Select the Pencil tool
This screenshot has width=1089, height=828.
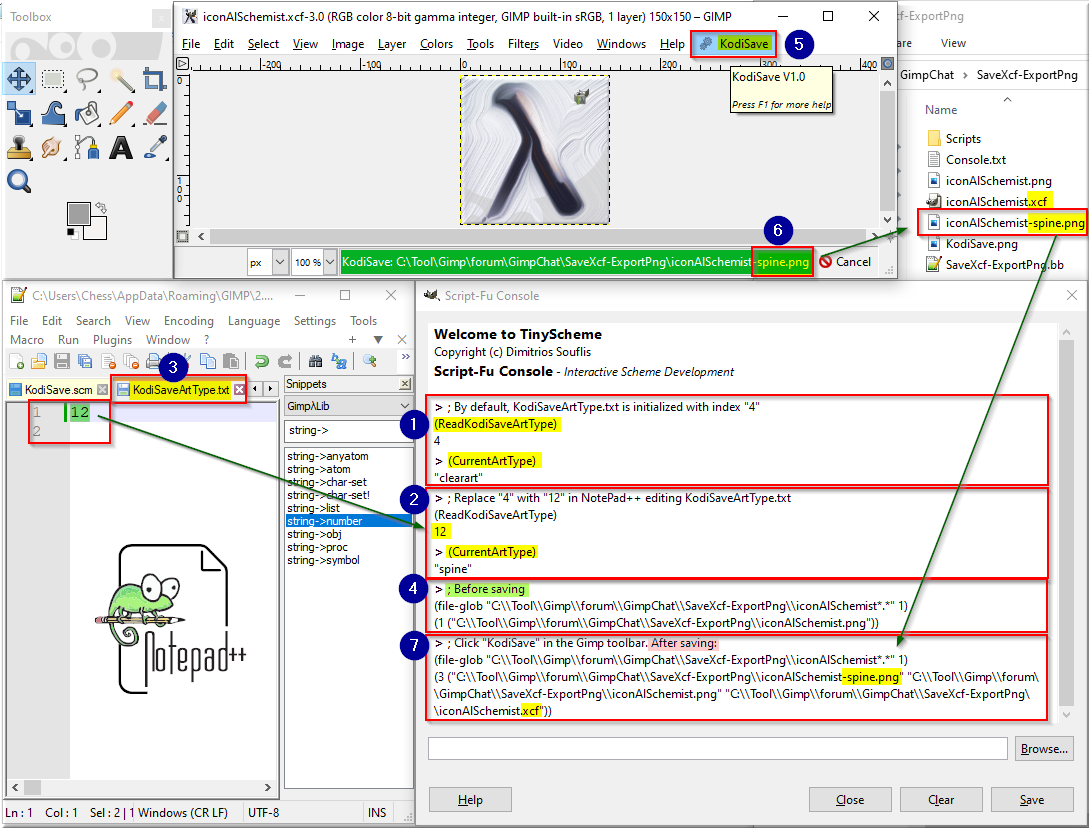122,113
